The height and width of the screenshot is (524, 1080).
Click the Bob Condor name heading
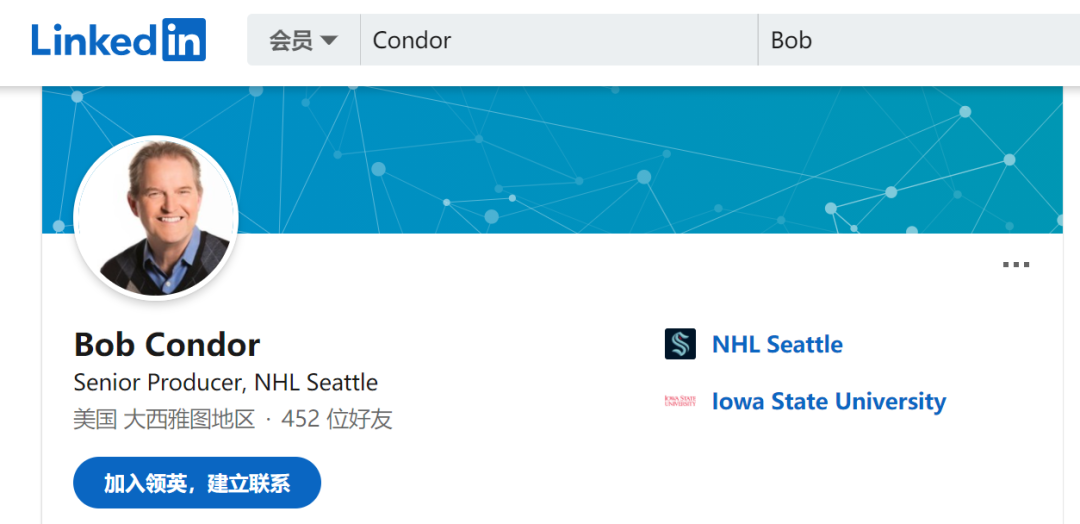click(x=167, y=344)
